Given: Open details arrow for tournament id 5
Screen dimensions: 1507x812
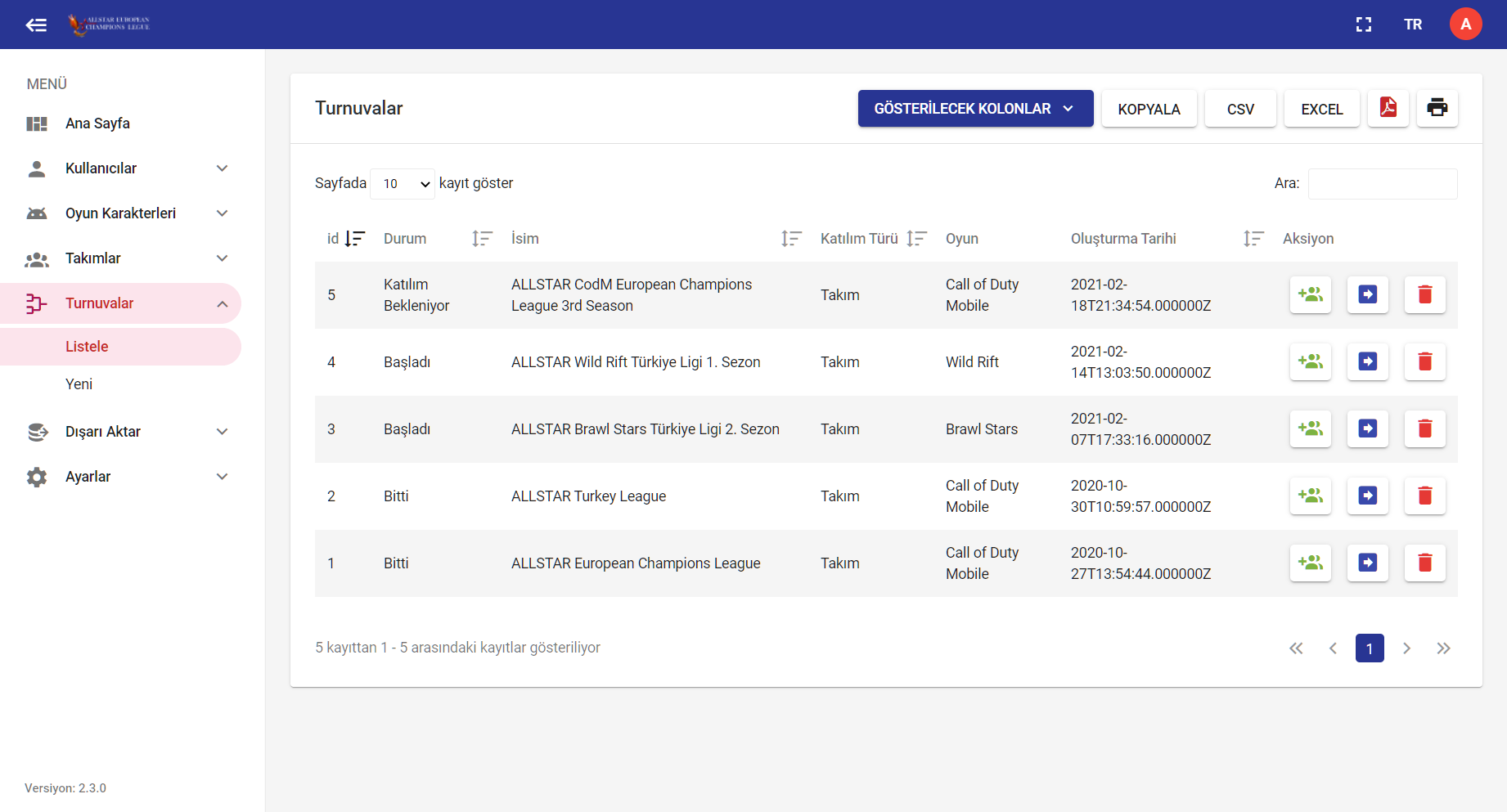Looking at the screenshot, I should click(1368, 294).
